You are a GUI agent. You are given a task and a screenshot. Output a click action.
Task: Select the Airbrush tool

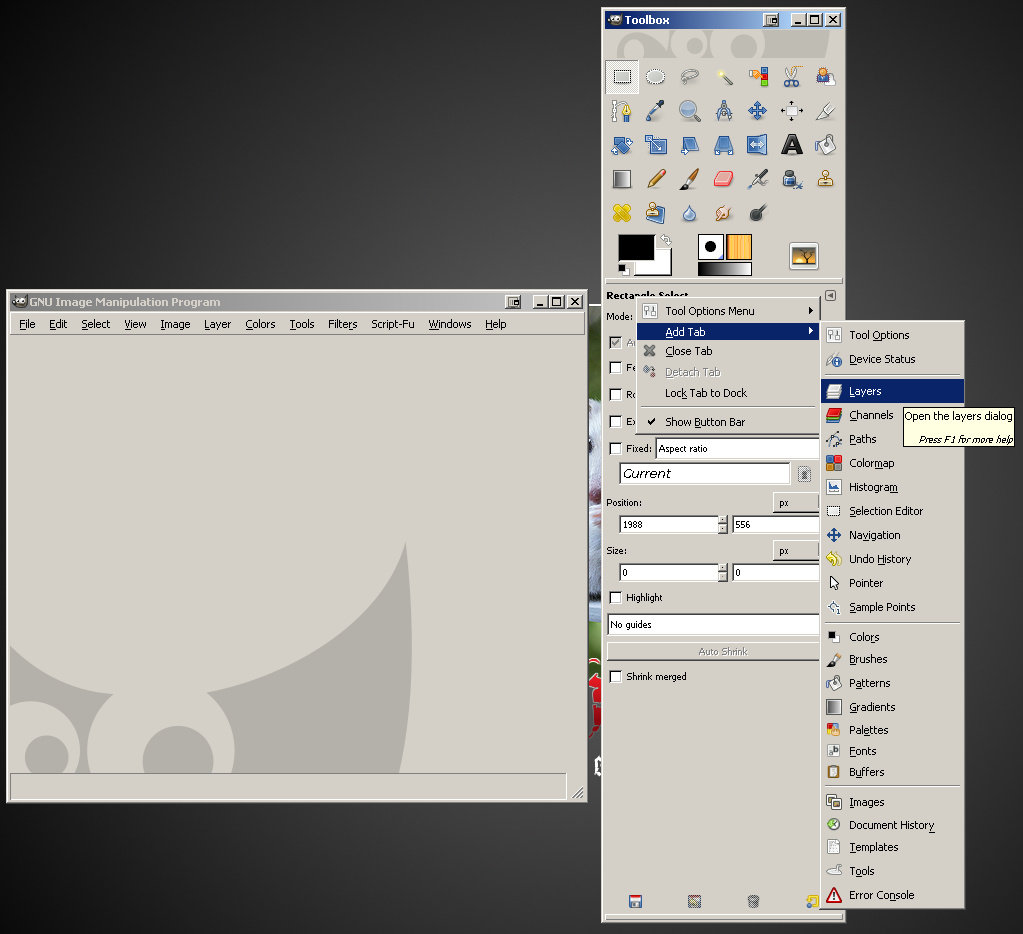coord(757,179)
